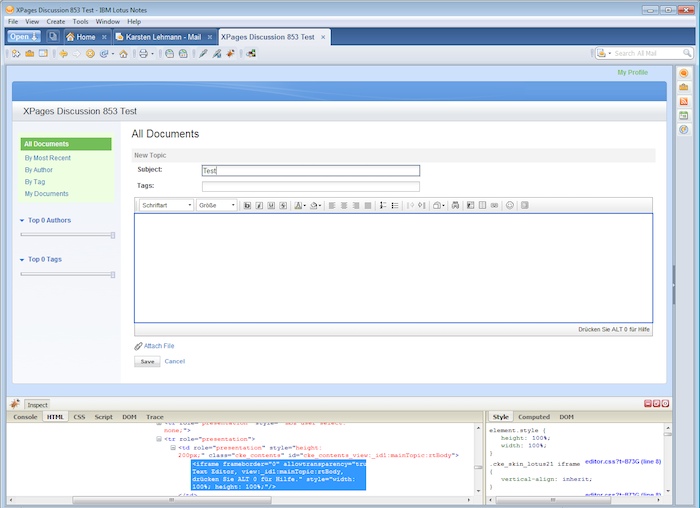This screenshot has width=700, height=508.
Task: Click the Home icon in the navigation toolbar
Action: 123,54
